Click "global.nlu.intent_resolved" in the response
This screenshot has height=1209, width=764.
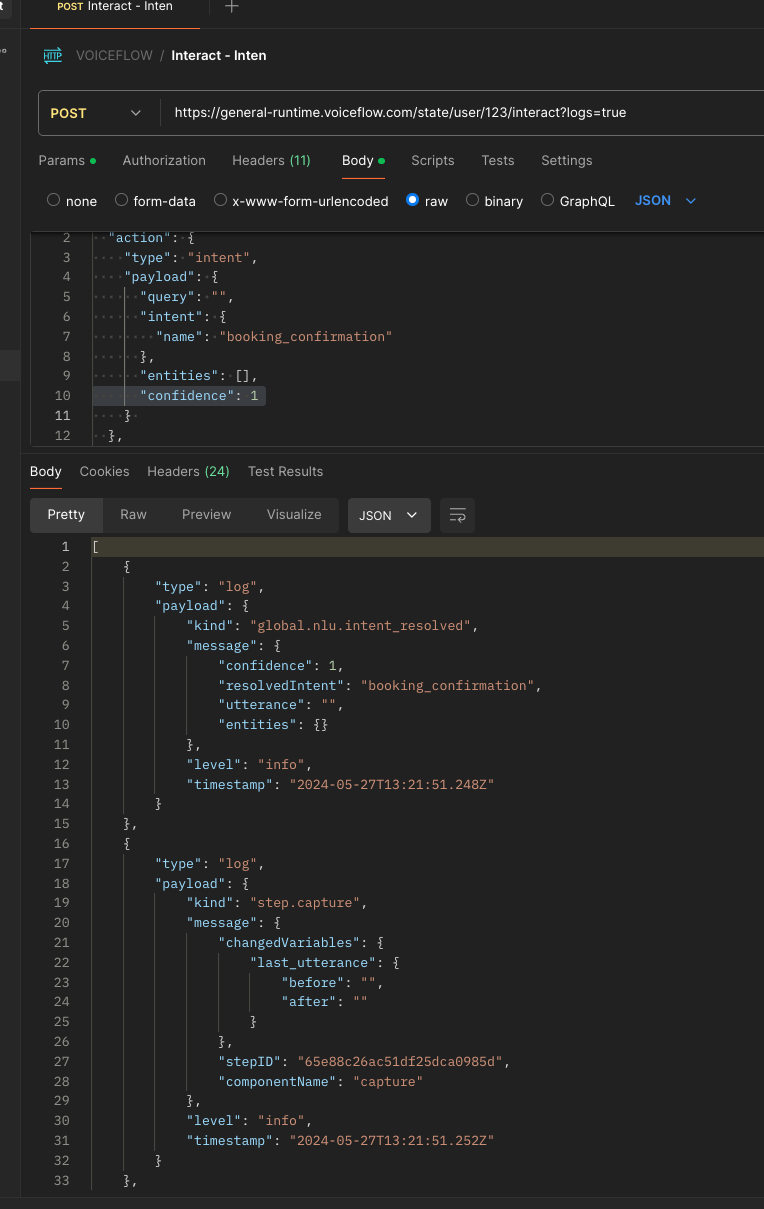pyautogui.click(x=361, y=626)
